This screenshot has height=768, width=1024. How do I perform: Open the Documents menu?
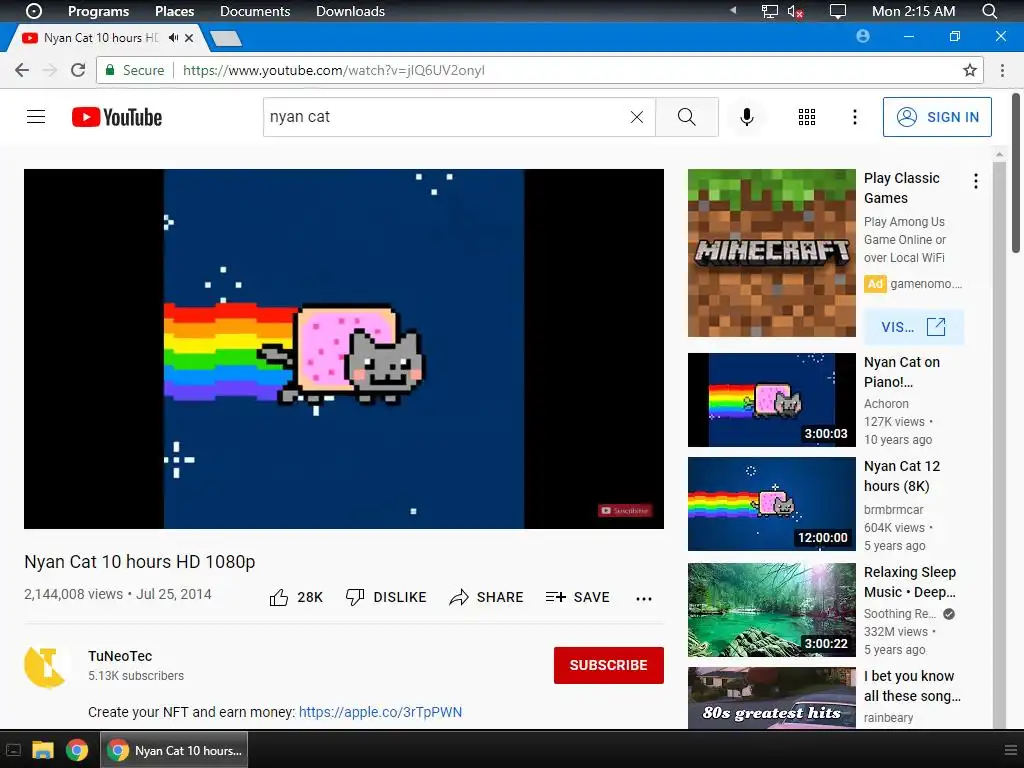pos(255,11)
